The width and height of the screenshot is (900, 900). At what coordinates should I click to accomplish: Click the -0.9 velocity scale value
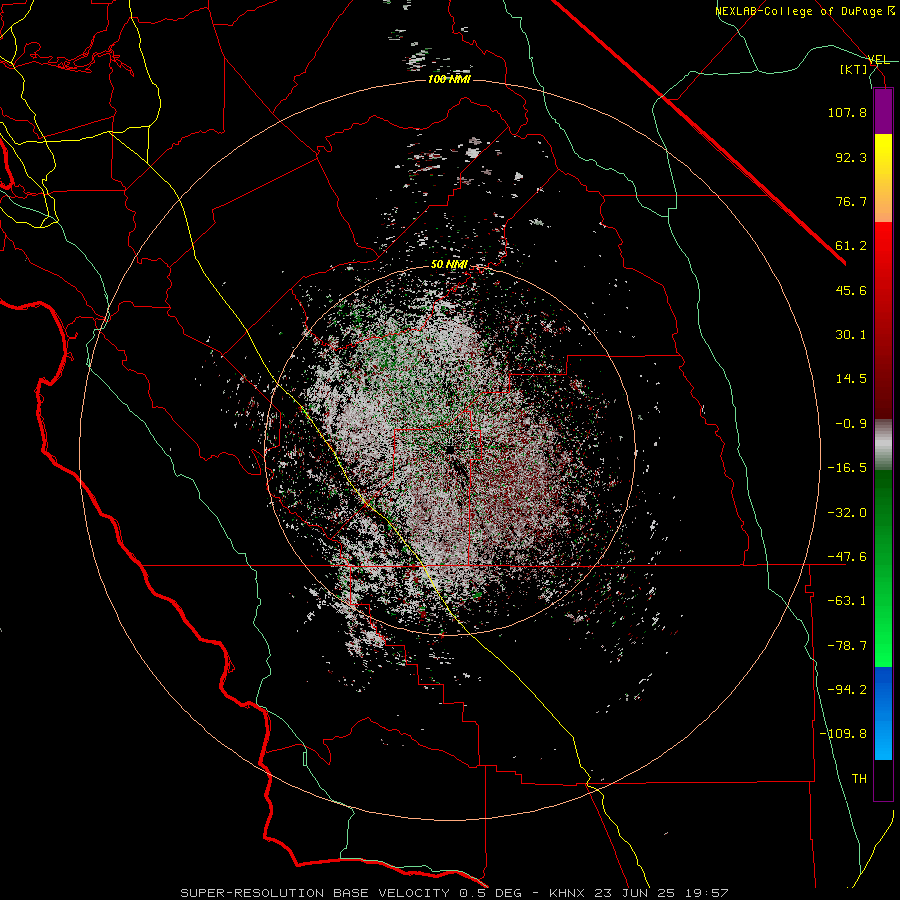[x=851, y=424]
